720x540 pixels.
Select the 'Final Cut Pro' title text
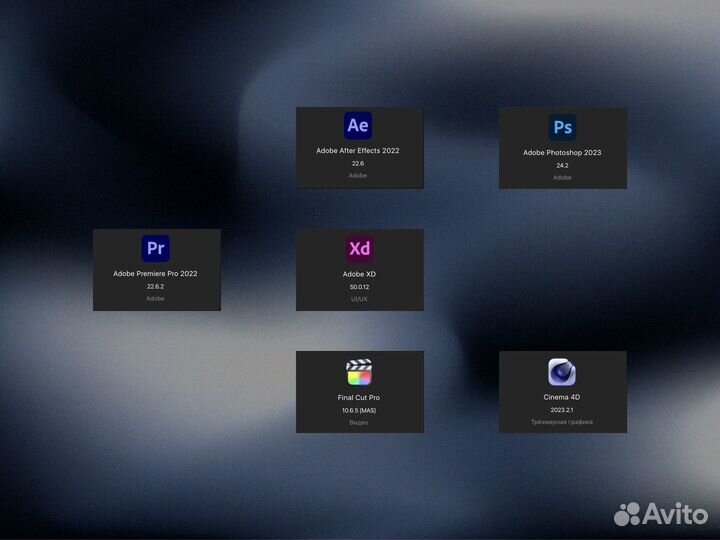pos(359,398)
